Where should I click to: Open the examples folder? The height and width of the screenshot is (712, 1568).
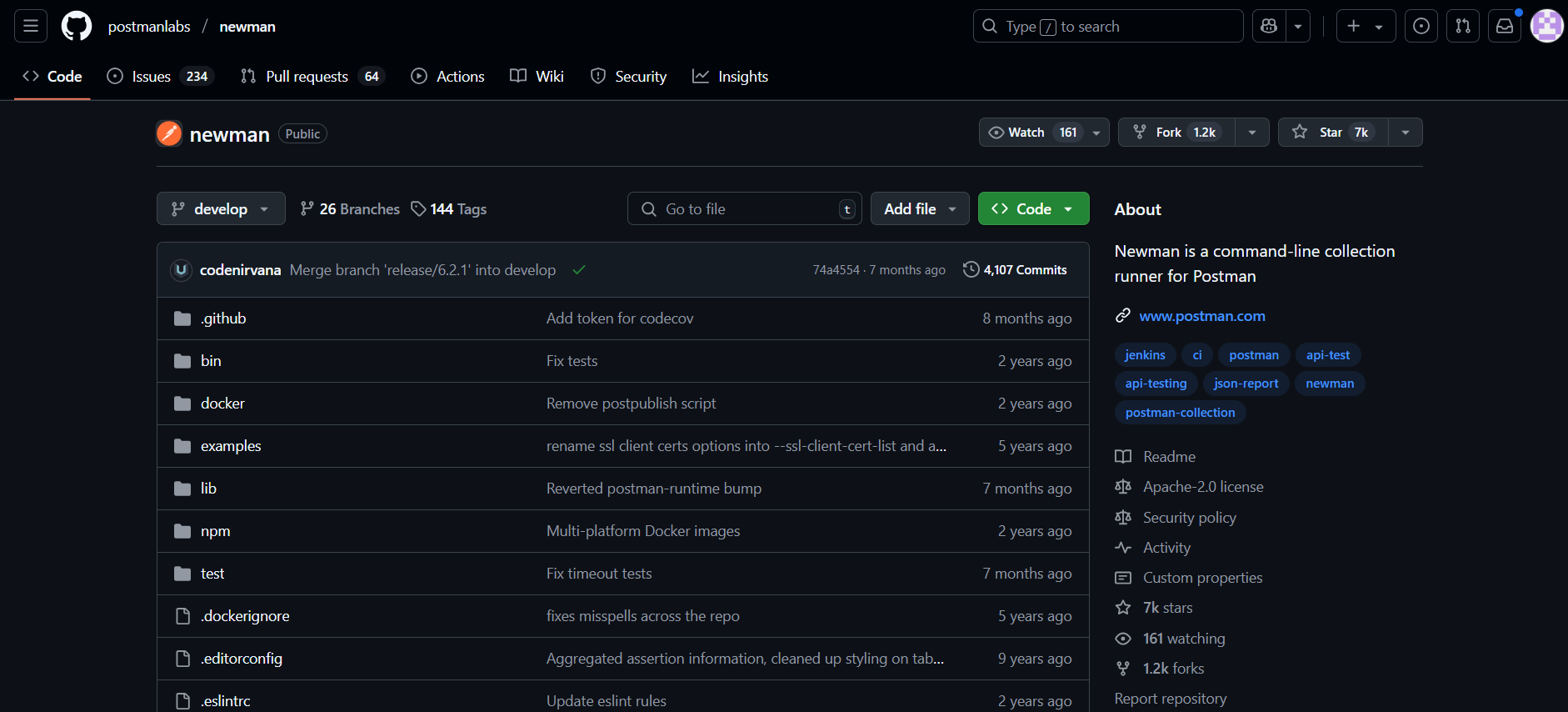[x=231, y=446]
